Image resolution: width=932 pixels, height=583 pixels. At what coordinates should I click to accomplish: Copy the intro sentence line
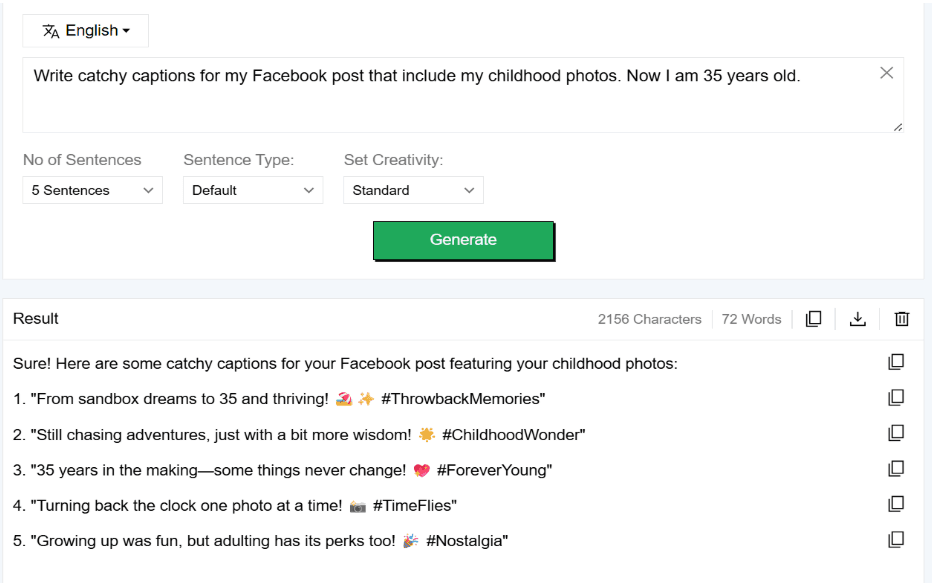pyautogui.click(x=896, y=362)
